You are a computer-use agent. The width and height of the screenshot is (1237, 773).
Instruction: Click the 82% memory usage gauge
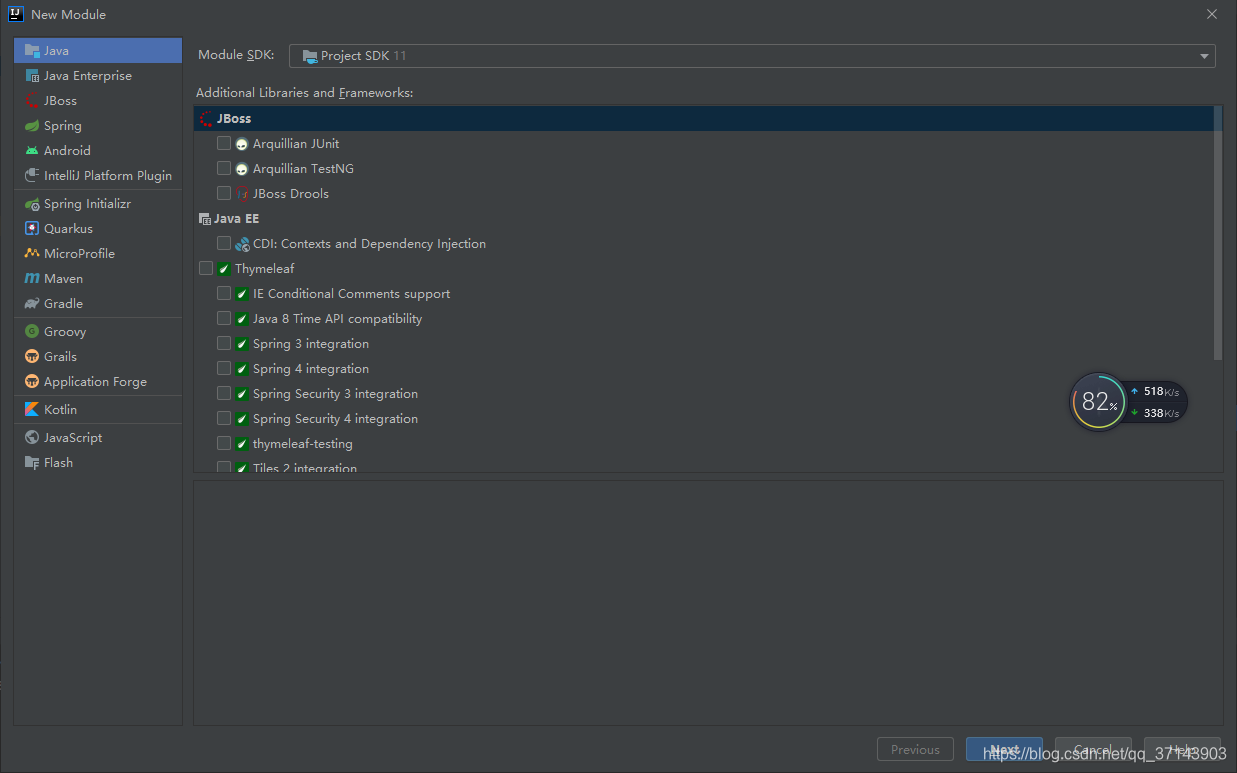pos(1098,402)
